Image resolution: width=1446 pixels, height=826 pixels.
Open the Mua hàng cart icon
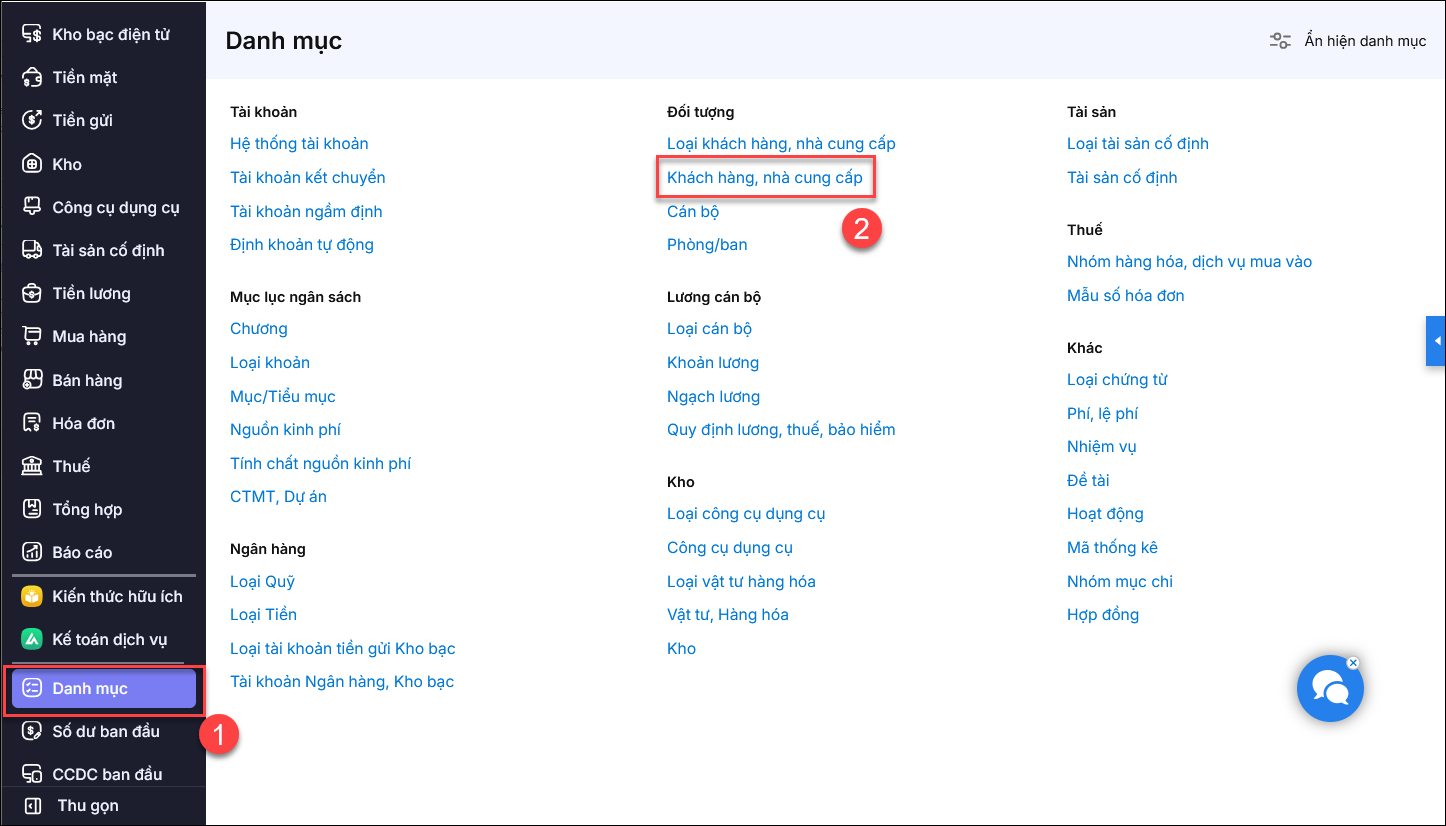coord(32,337)
